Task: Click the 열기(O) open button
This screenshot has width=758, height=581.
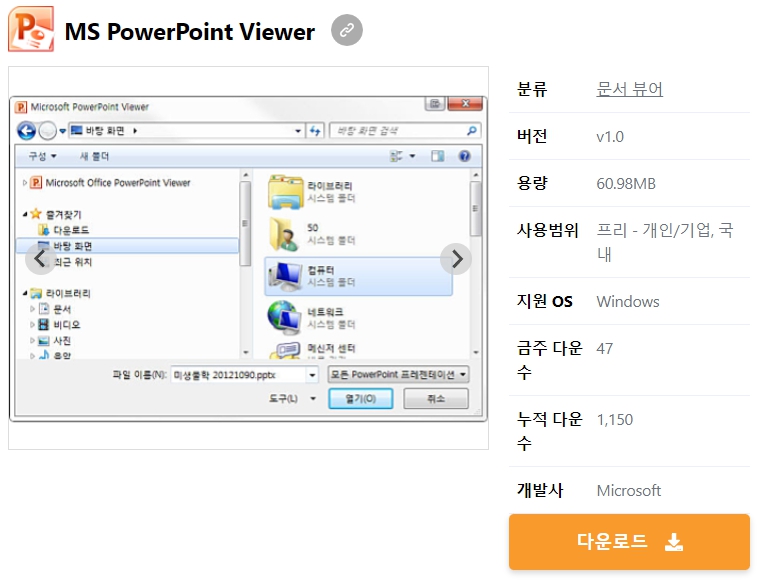Action: click(x=361, y=399)
